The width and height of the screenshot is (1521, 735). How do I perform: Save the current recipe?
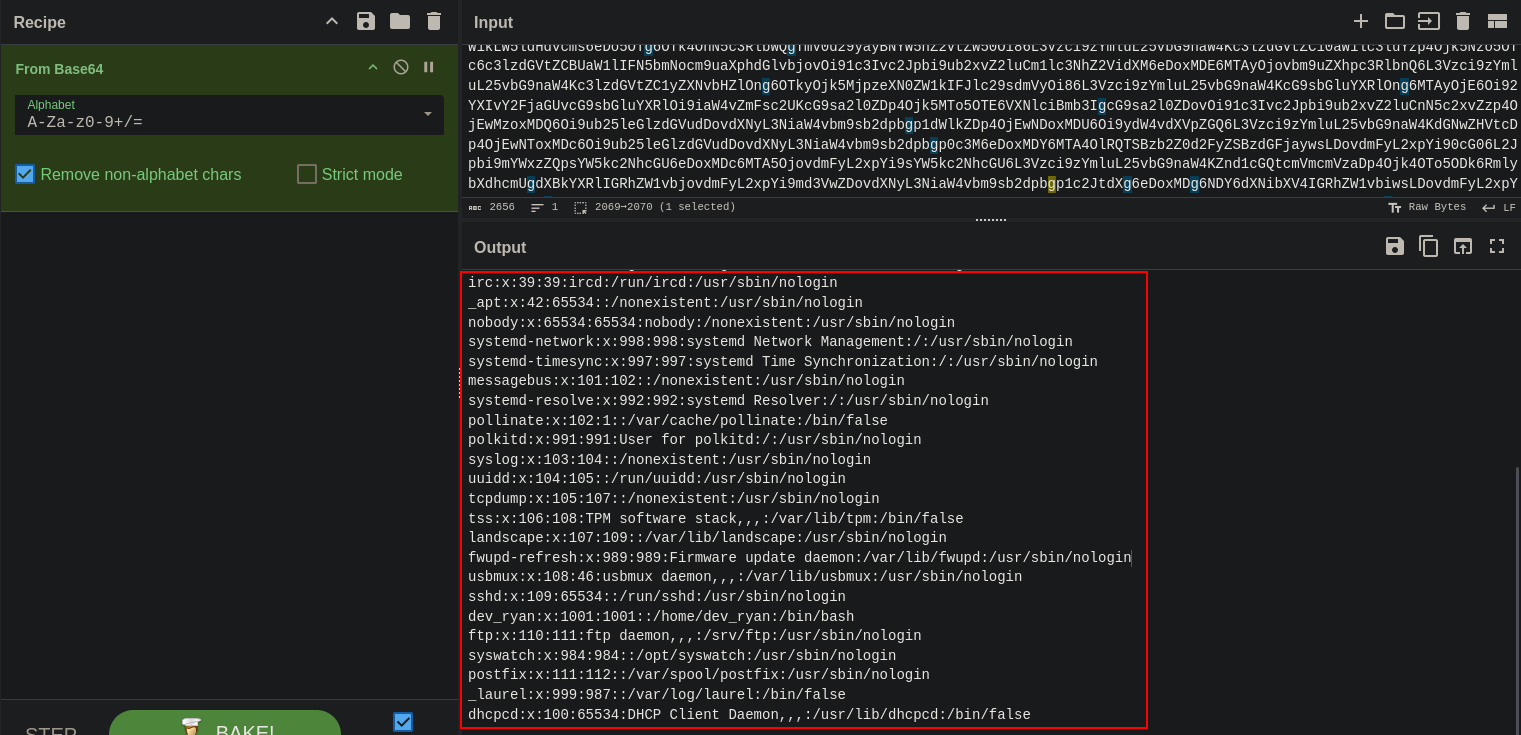coord(366,22)
